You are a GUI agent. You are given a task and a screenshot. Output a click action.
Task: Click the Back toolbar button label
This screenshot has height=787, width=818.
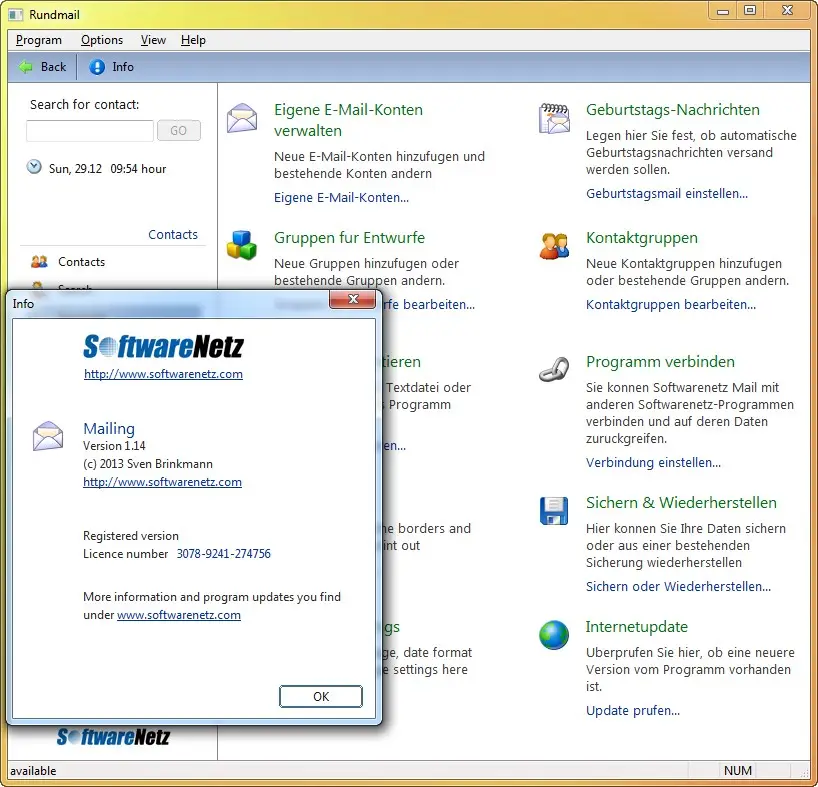pyautogui.click(x=53, y=67)
